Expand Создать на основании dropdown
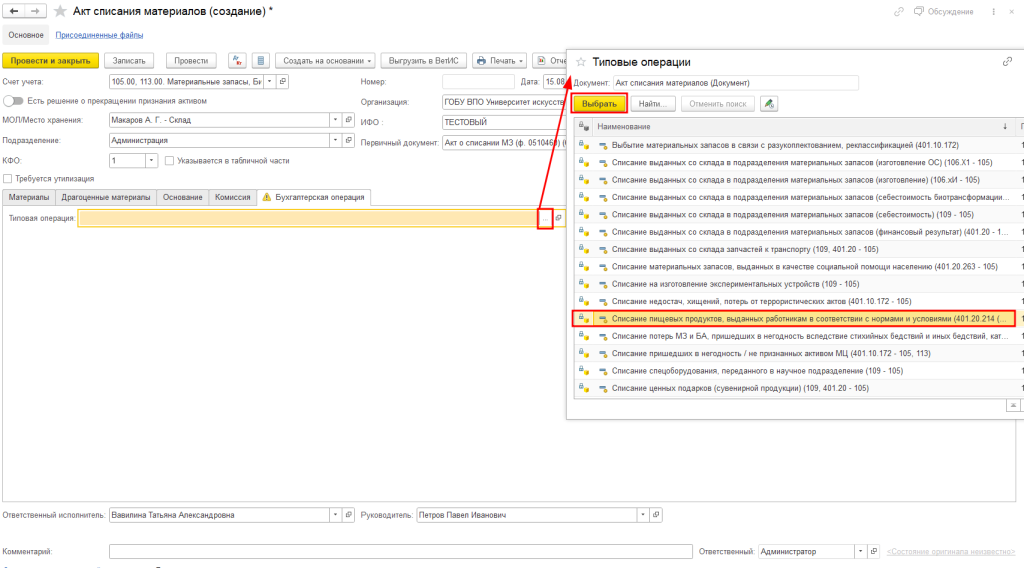The width and height of the screenshot is (1024, 568). click(x=324, y=61)
